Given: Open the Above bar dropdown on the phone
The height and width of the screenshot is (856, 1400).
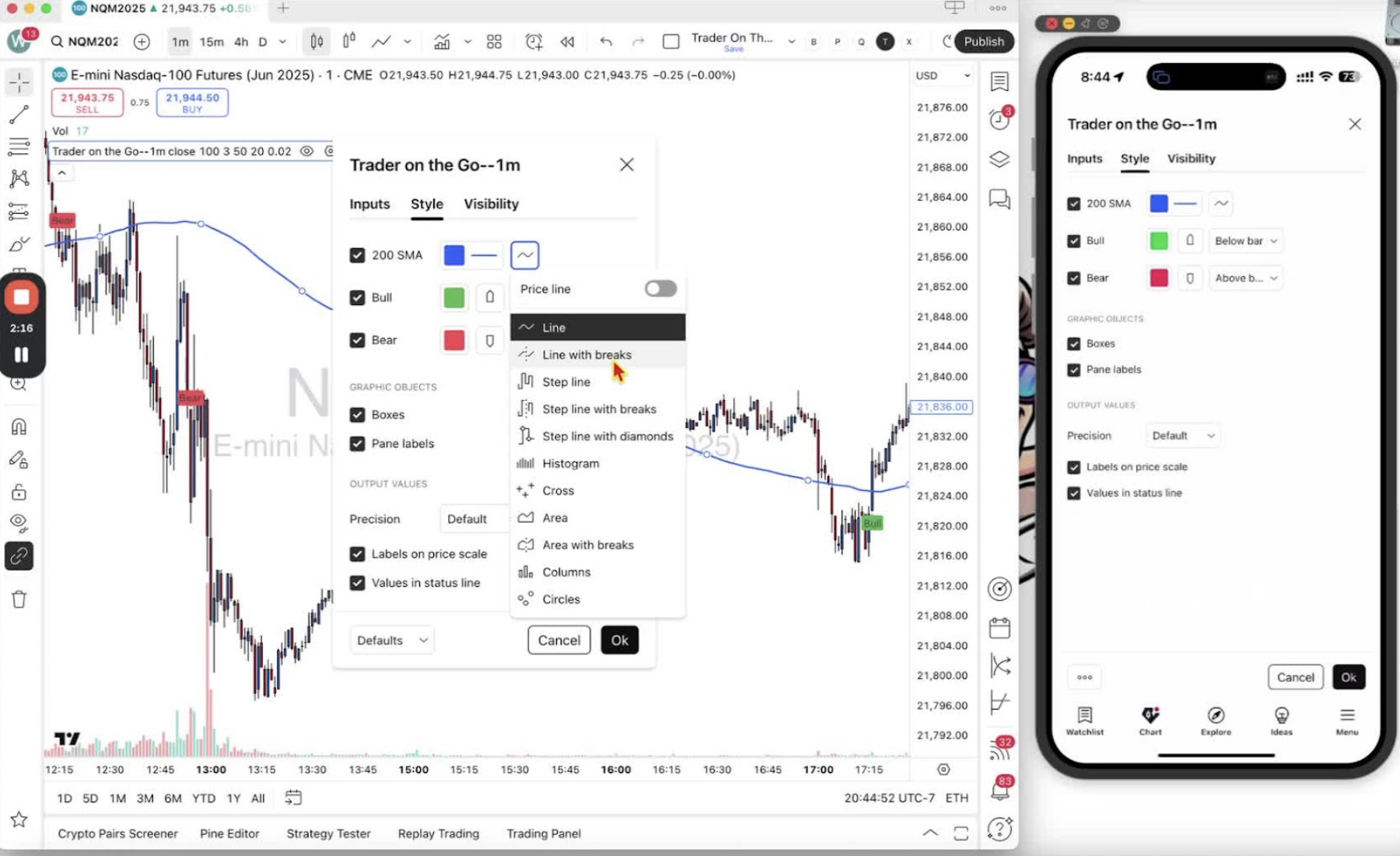Looking at the screenshot, I should click(x=1245, y=278).
